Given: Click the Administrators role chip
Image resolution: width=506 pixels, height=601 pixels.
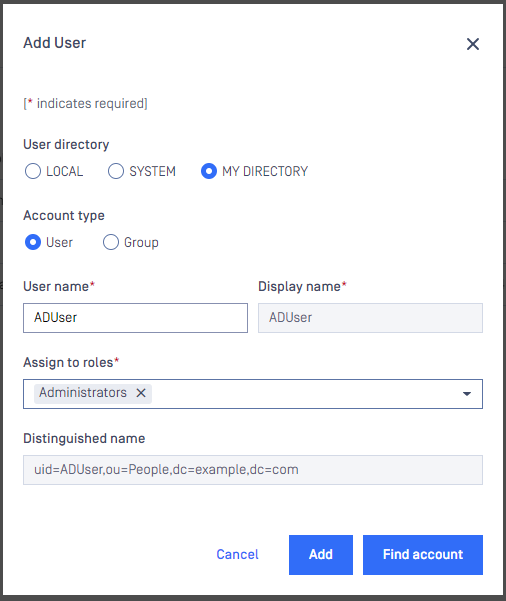Looking at the screenshot, I should tap(83, 392).
